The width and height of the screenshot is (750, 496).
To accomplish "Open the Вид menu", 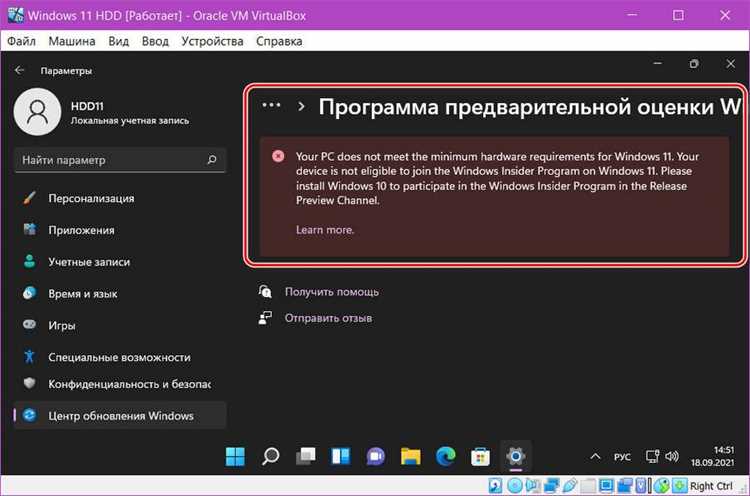I will click(119, 41).
